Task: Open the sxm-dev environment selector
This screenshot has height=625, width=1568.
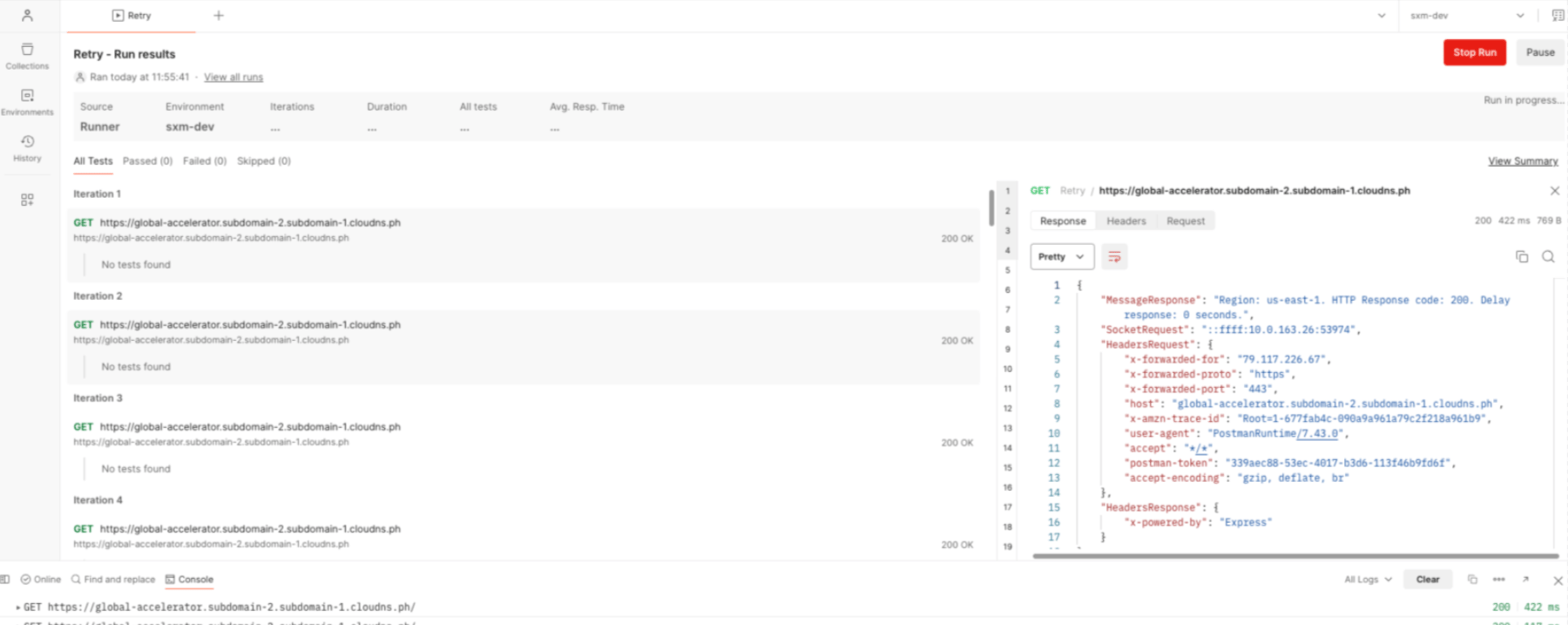Action: click(1468, 16)
